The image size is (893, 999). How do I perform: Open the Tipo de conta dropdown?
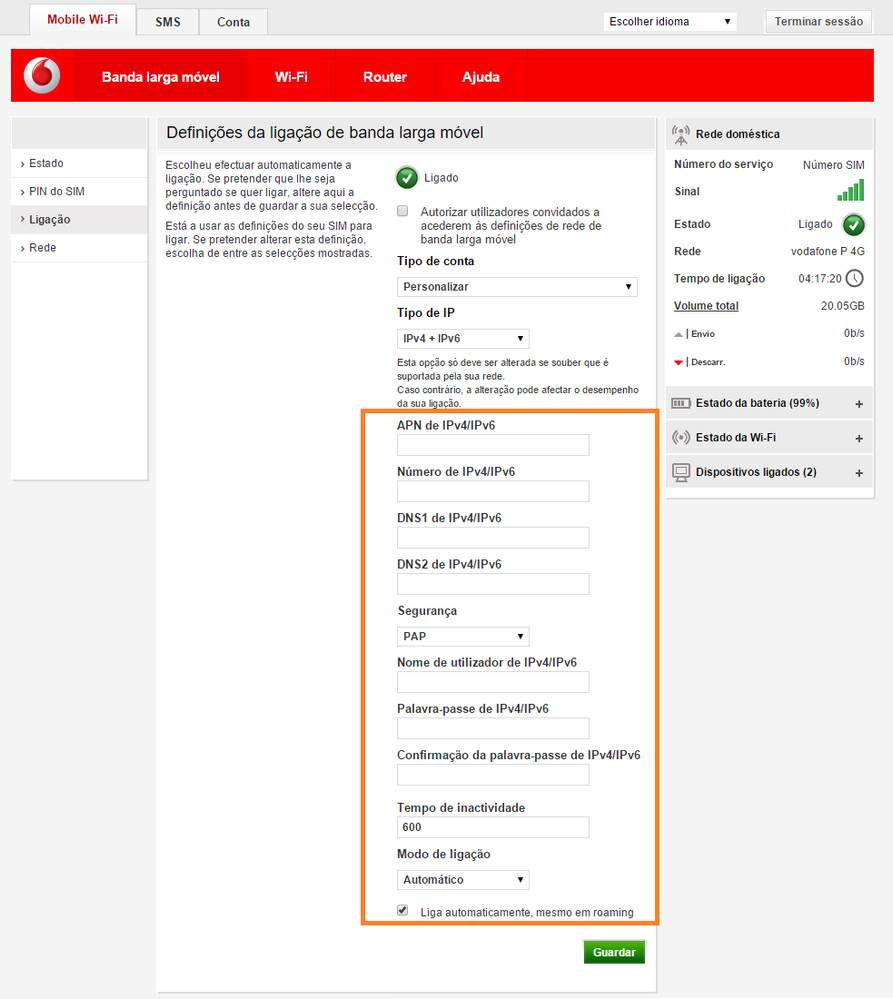(x=517, y=287)
